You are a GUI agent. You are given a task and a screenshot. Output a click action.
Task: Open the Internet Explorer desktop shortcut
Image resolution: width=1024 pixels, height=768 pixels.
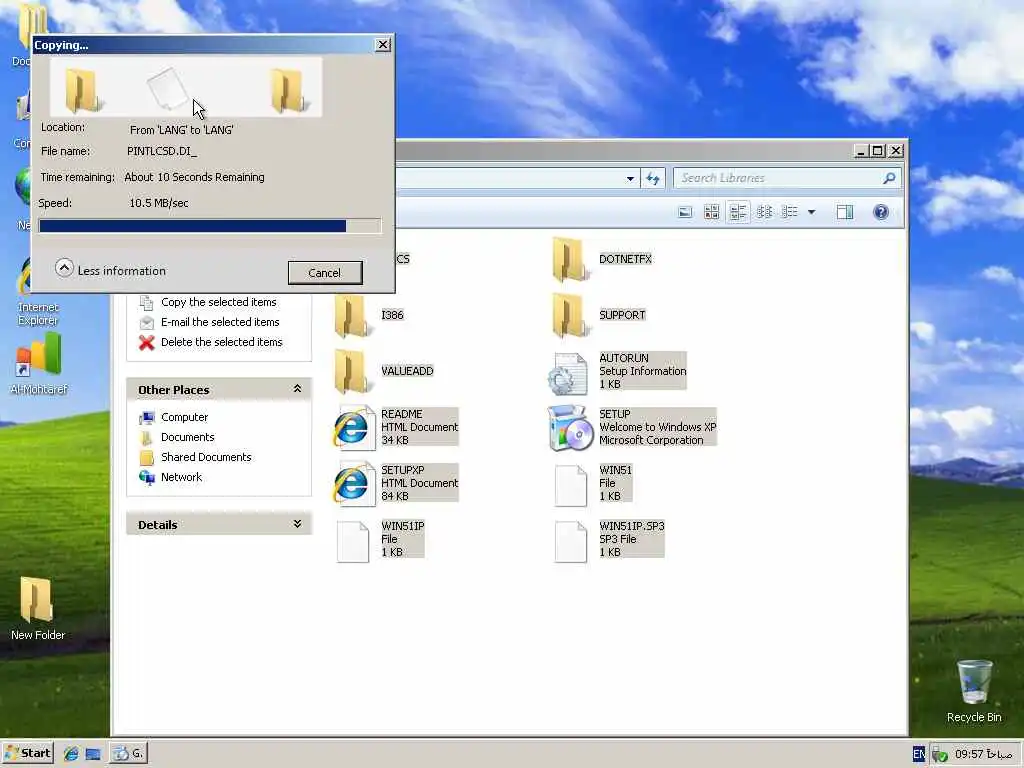point(38,291)
